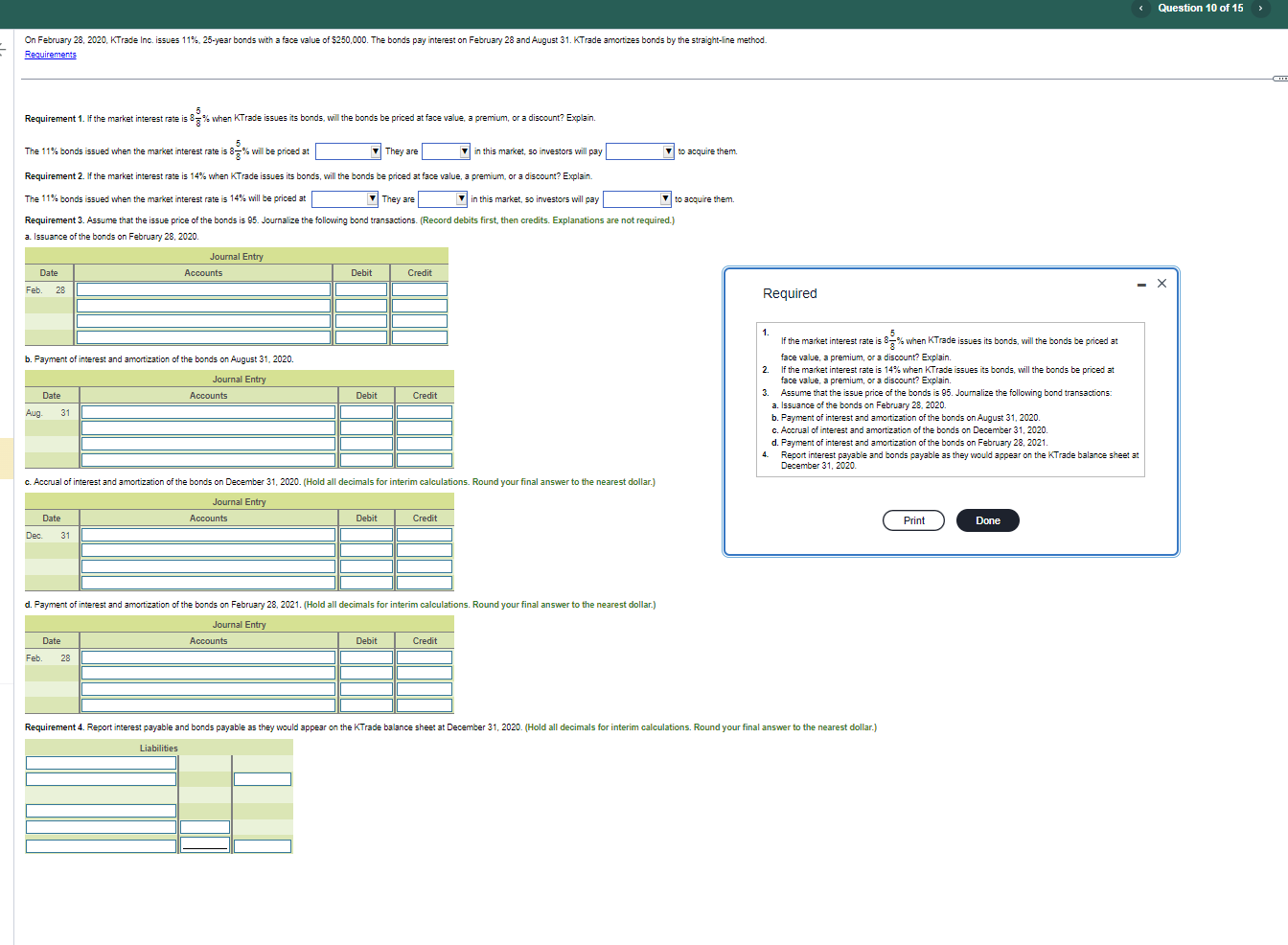Open Requirement 1 'They are' dropdown
Image resolution: width=1288 pixels, height=945 pixels.
point(447,151)
